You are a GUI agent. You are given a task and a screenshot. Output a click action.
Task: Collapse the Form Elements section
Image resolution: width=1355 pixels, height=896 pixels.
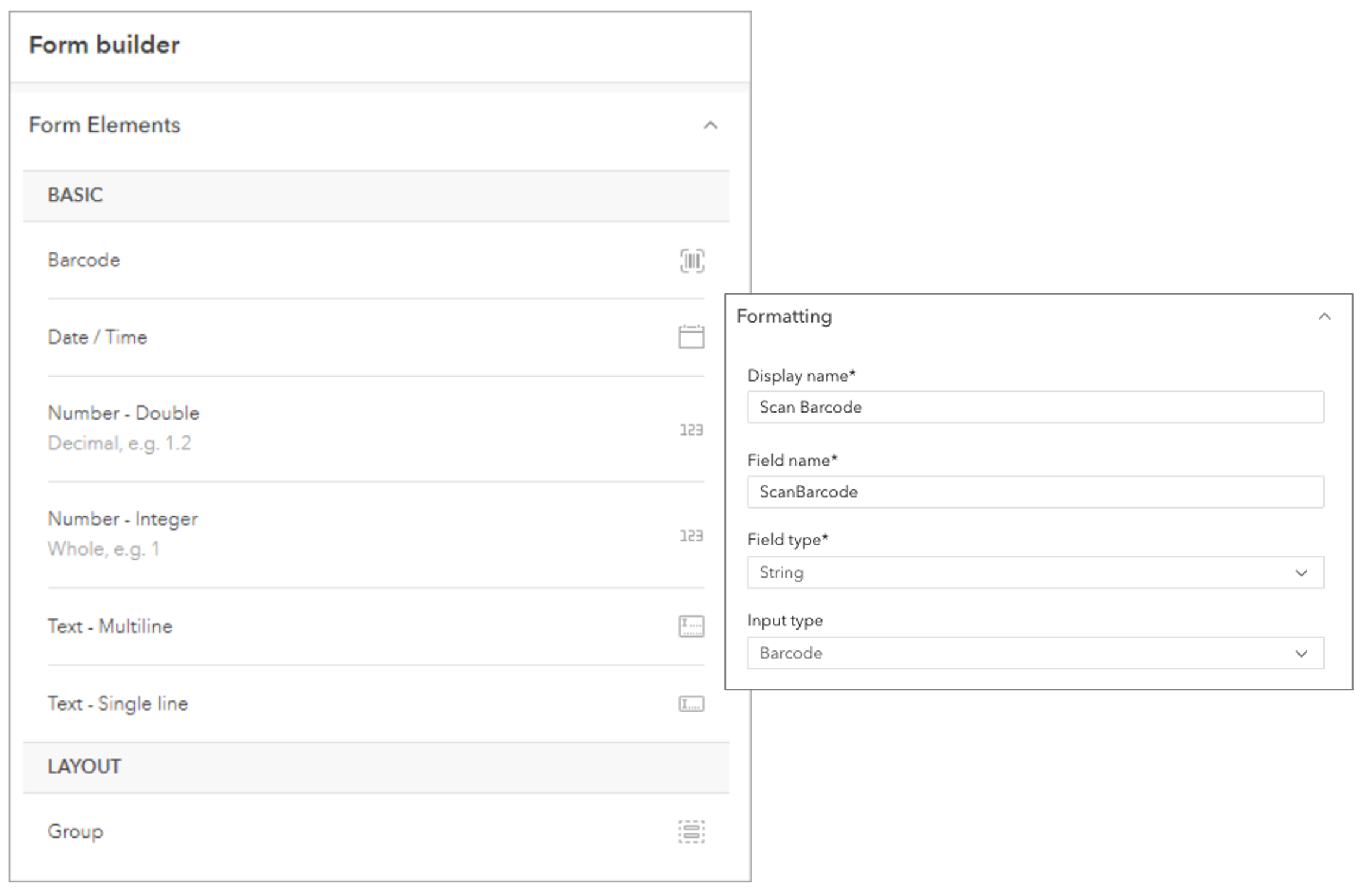tap(710, 125)
